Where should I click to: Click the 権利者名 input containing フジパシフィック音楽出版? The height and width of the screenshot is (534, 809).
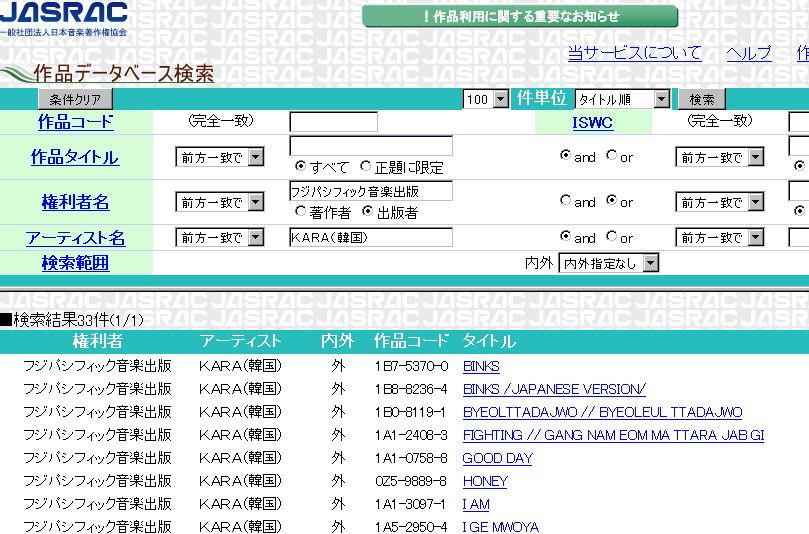(371, 191)
